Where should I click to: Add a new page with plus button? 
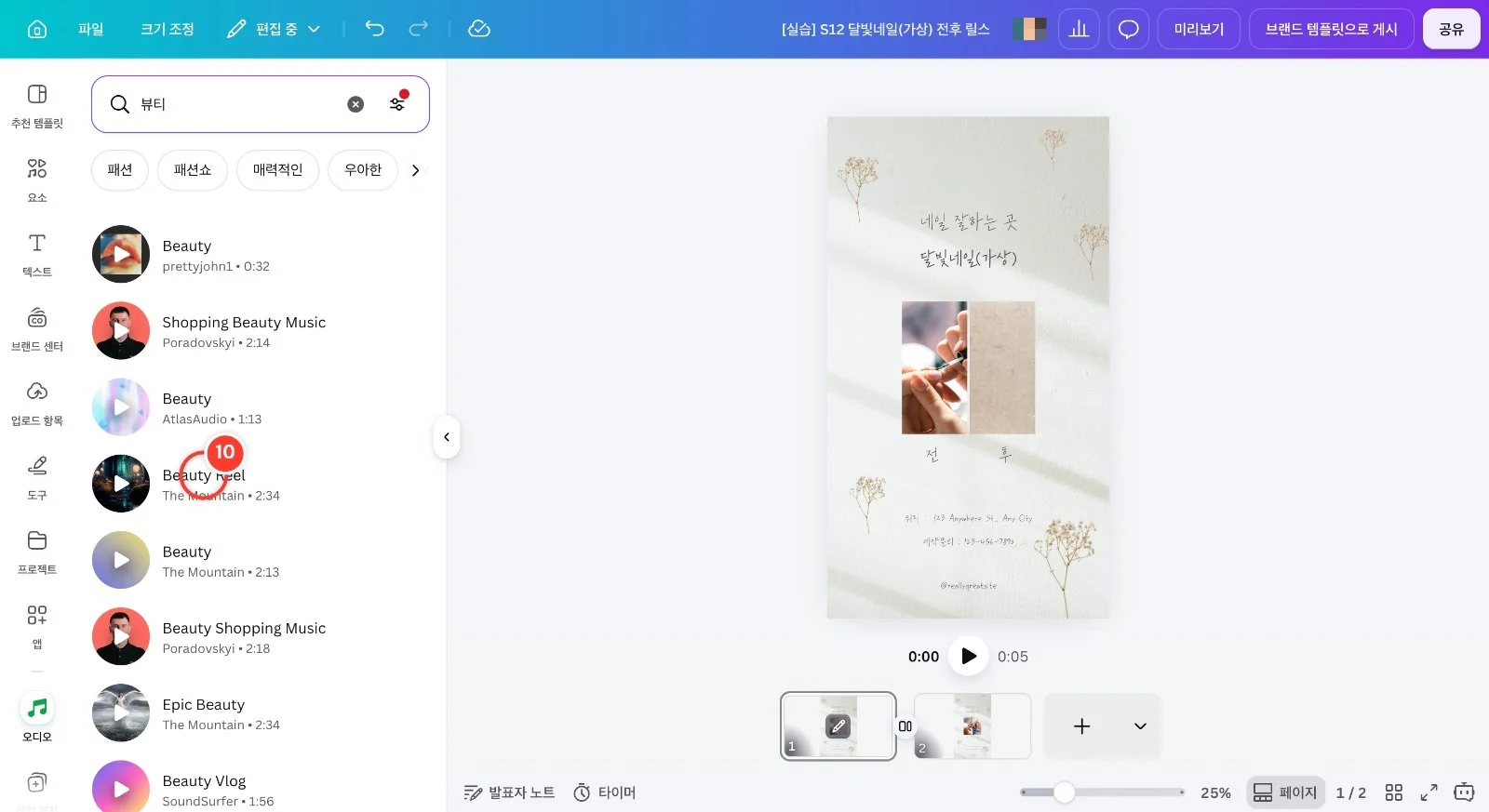click(1081, 726)
